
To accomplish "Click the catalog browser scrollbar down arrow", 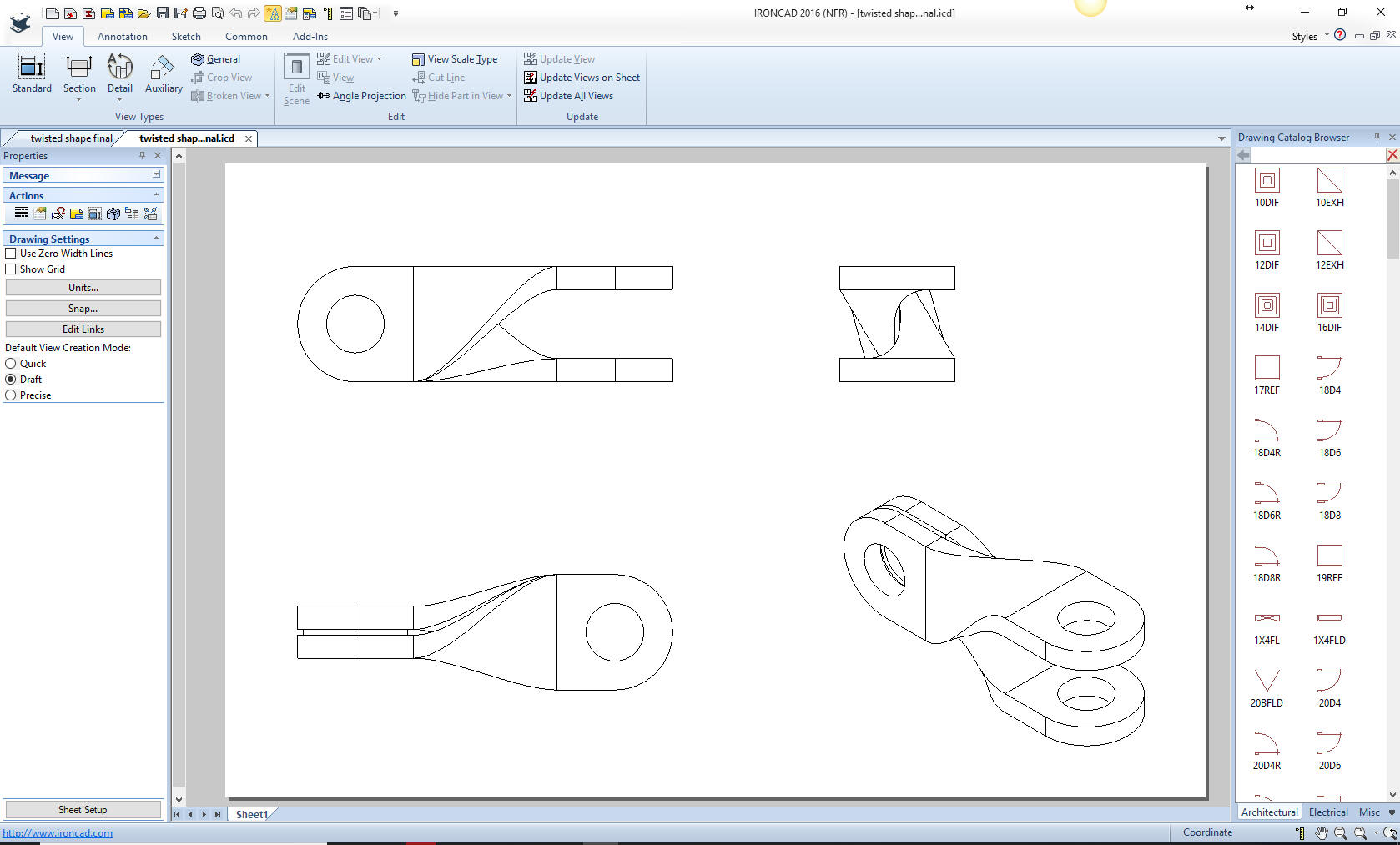I will pyautogui.click(x=1392, y=796).
